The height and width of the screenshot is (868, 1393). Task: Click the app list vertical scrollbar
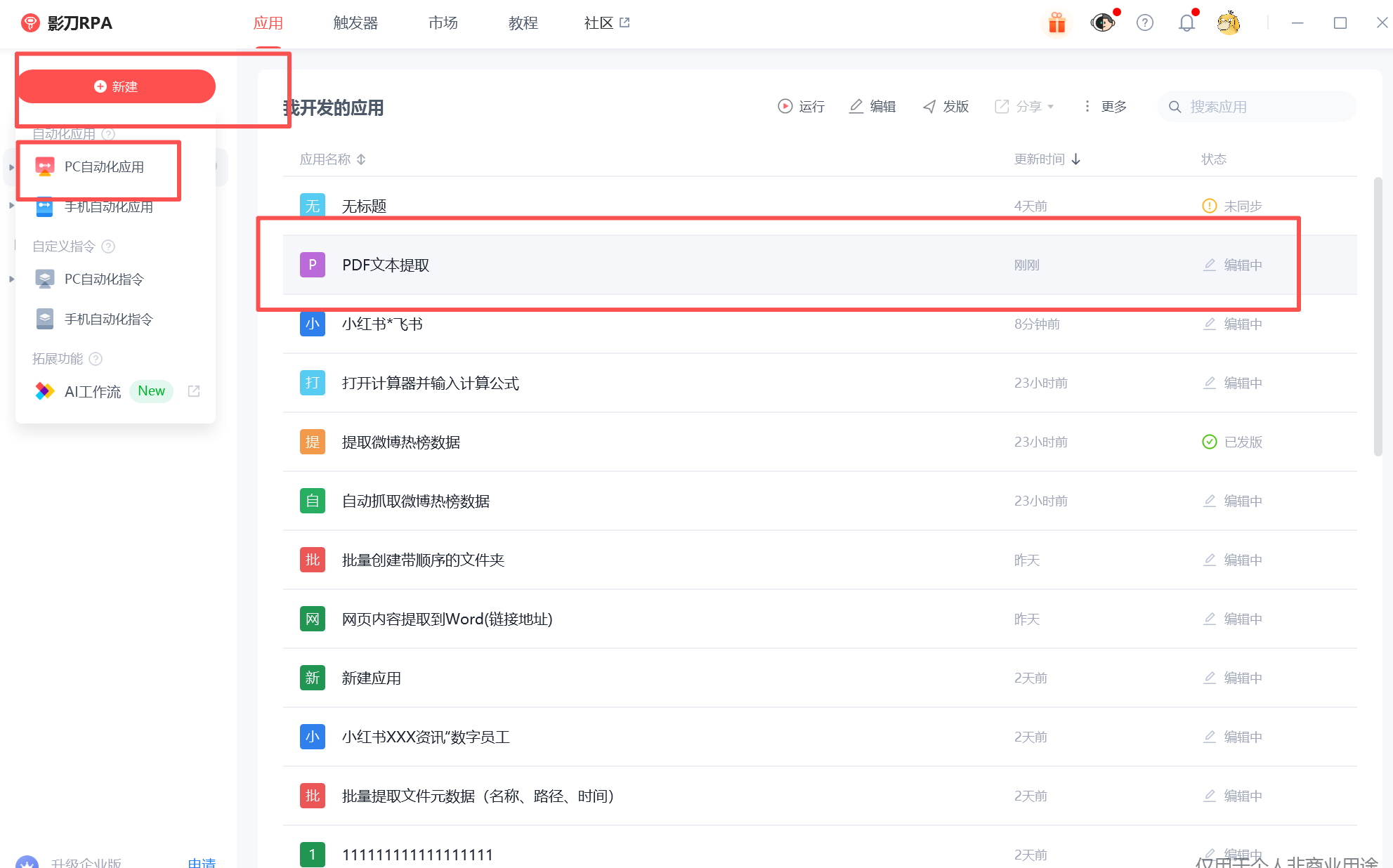(1378, 316)
